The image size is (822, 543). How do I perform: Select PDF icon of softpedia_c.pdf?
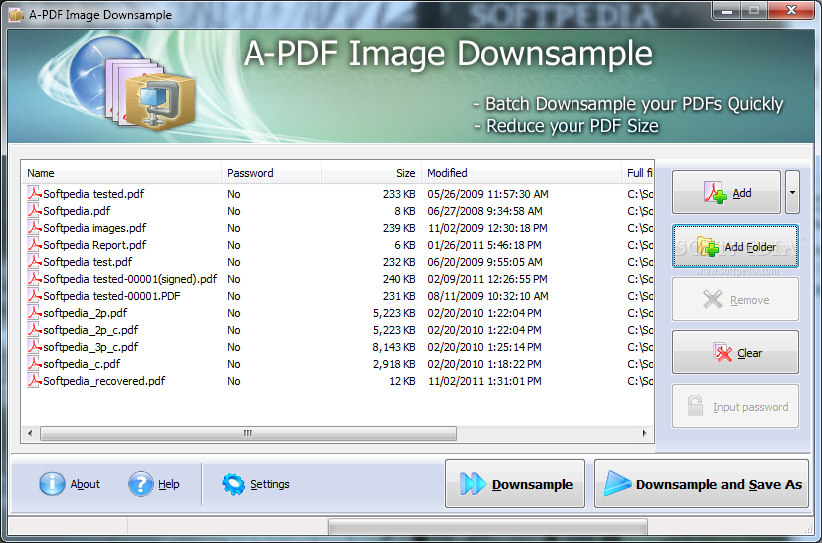click(34, 364)
